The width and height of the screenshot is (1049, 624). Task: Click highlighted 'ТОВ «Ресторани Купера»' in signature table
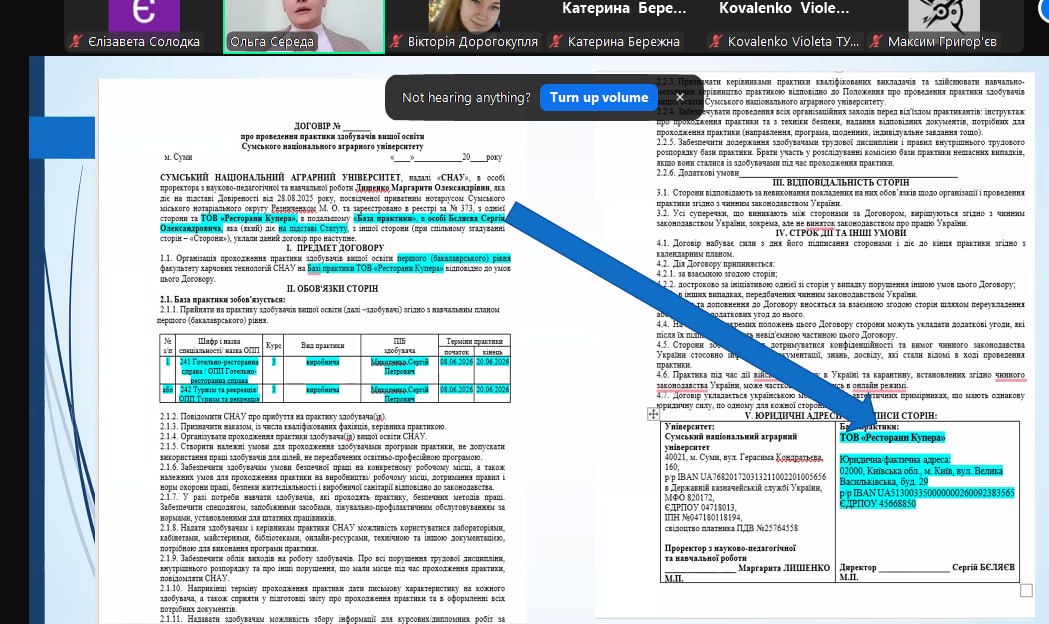(x=892, y=438)
